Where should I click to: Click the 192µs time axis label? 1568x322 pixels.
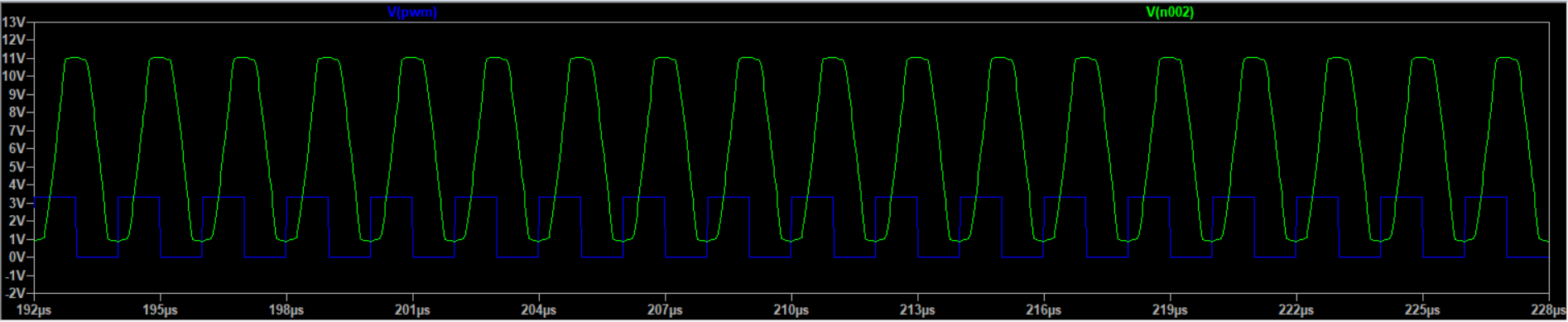click(34, 310)
